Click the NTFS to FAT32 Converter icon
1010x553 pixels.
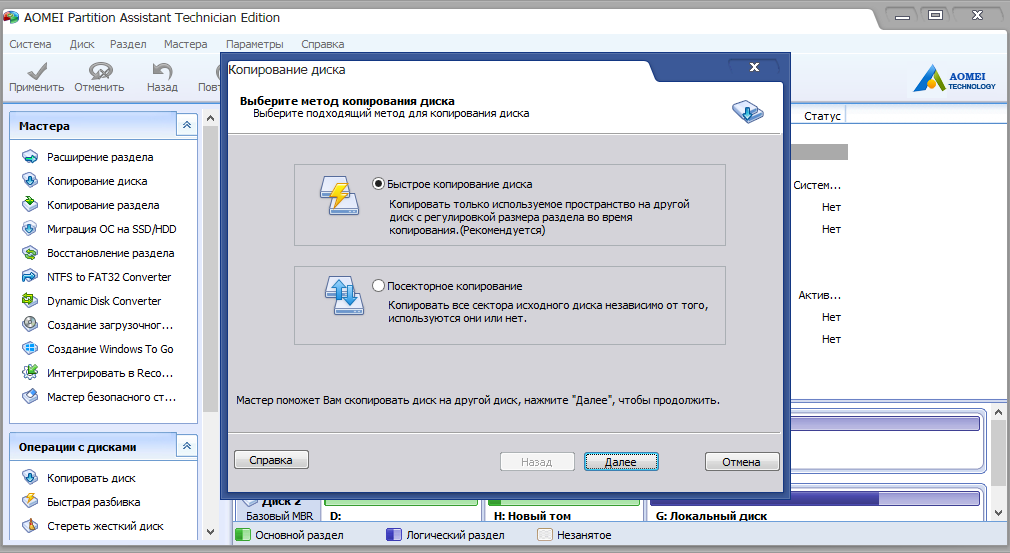tap(30, 277)
